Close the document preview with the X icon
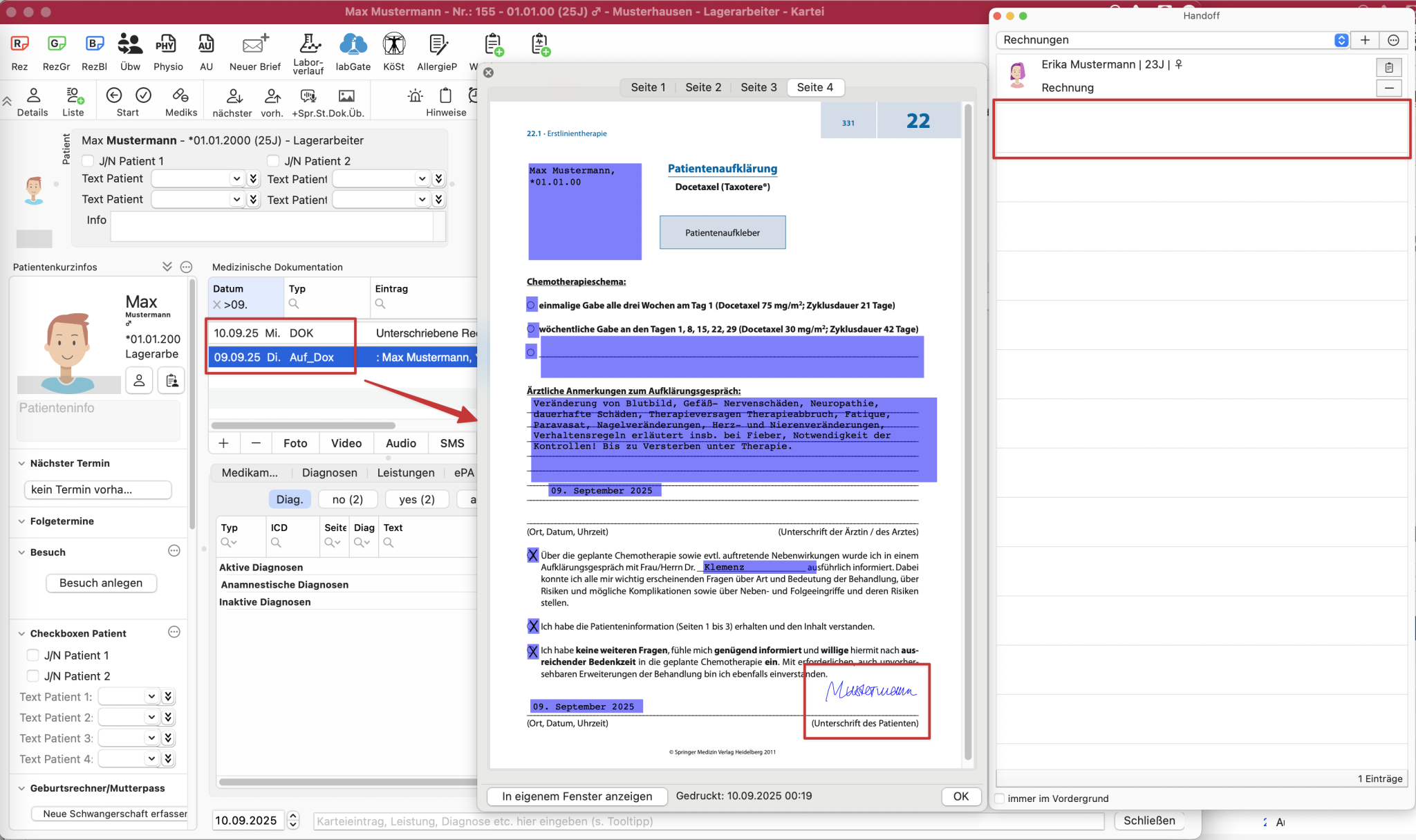The height and width of the screenshot is (840, 1416). 489,73
